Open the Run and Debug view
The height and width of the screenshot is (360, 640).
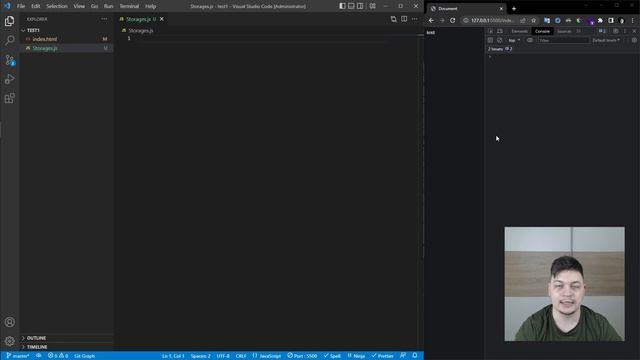tap(9, 79)
